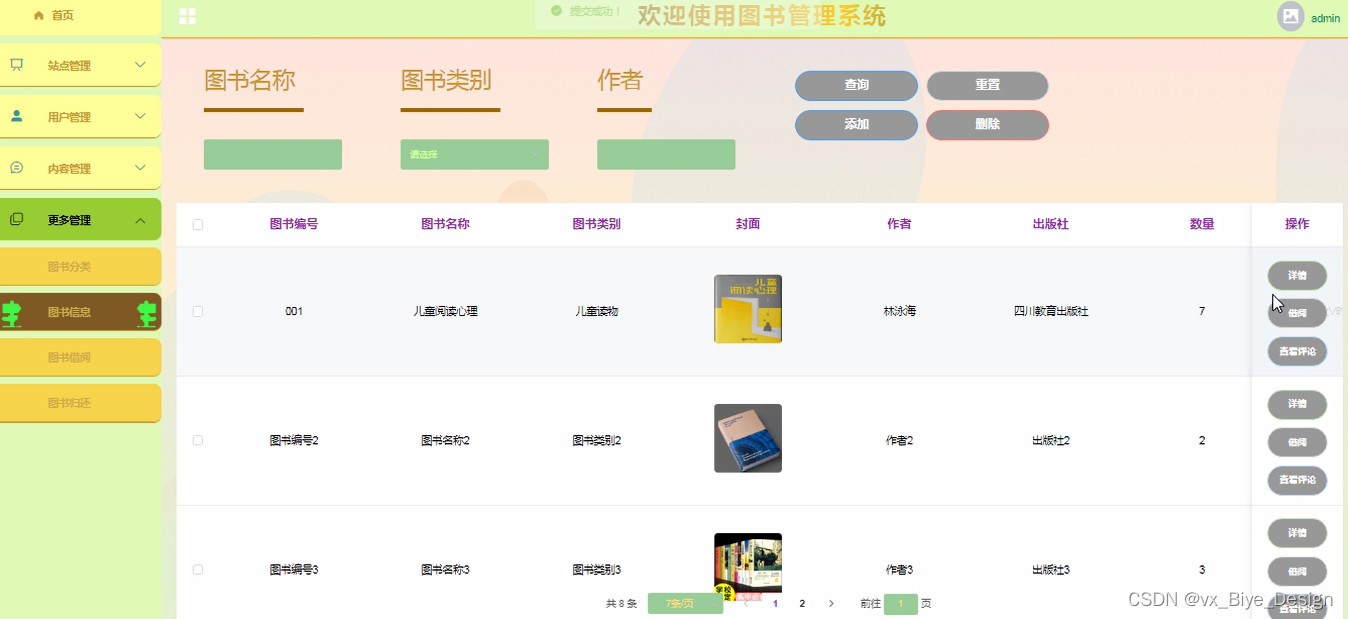The width and height of the screenshot is (1348, 619).
Task: Go to page 2 in pagination
Action: point(802,604)
